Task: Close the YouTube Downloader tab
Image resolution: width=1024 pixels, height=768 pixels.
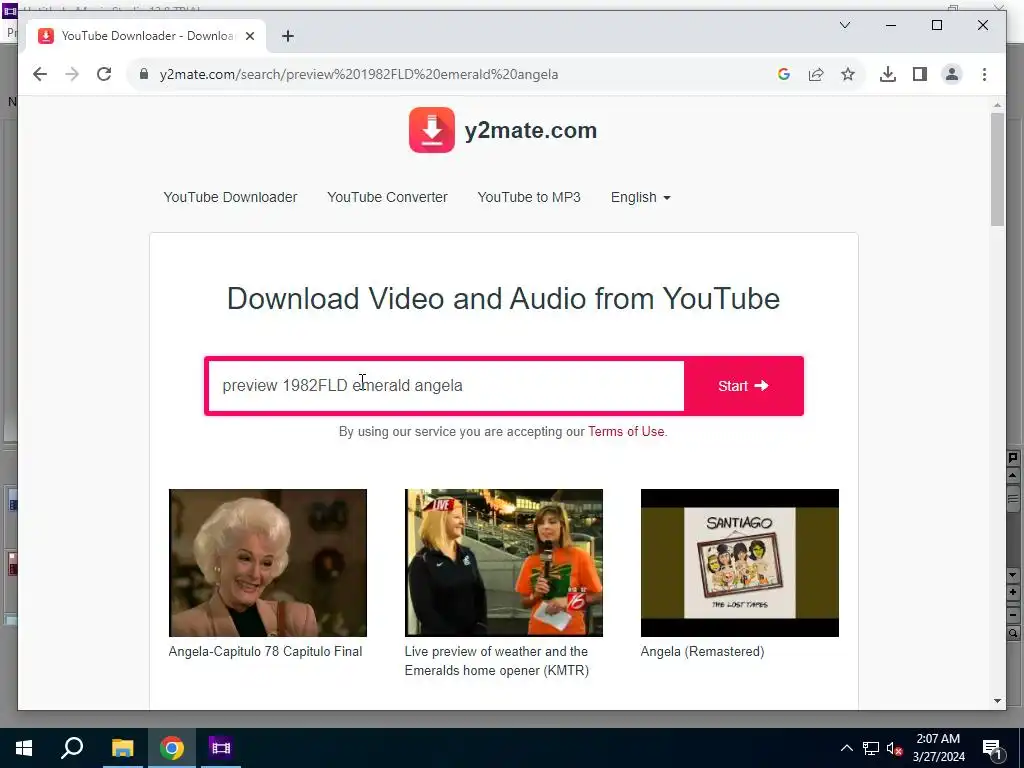Action: (250, 37)
